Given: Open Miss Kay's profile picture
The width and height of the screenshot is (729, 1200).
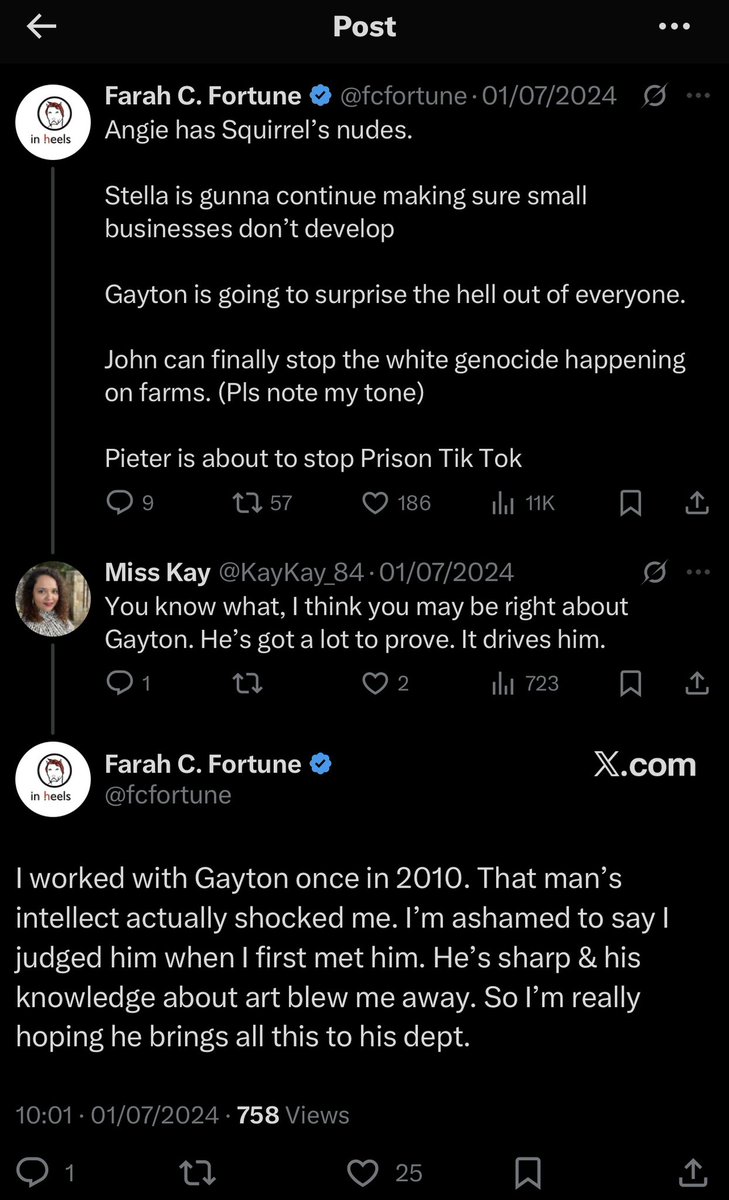Looking at the screenshot, I should pos(54,598).
